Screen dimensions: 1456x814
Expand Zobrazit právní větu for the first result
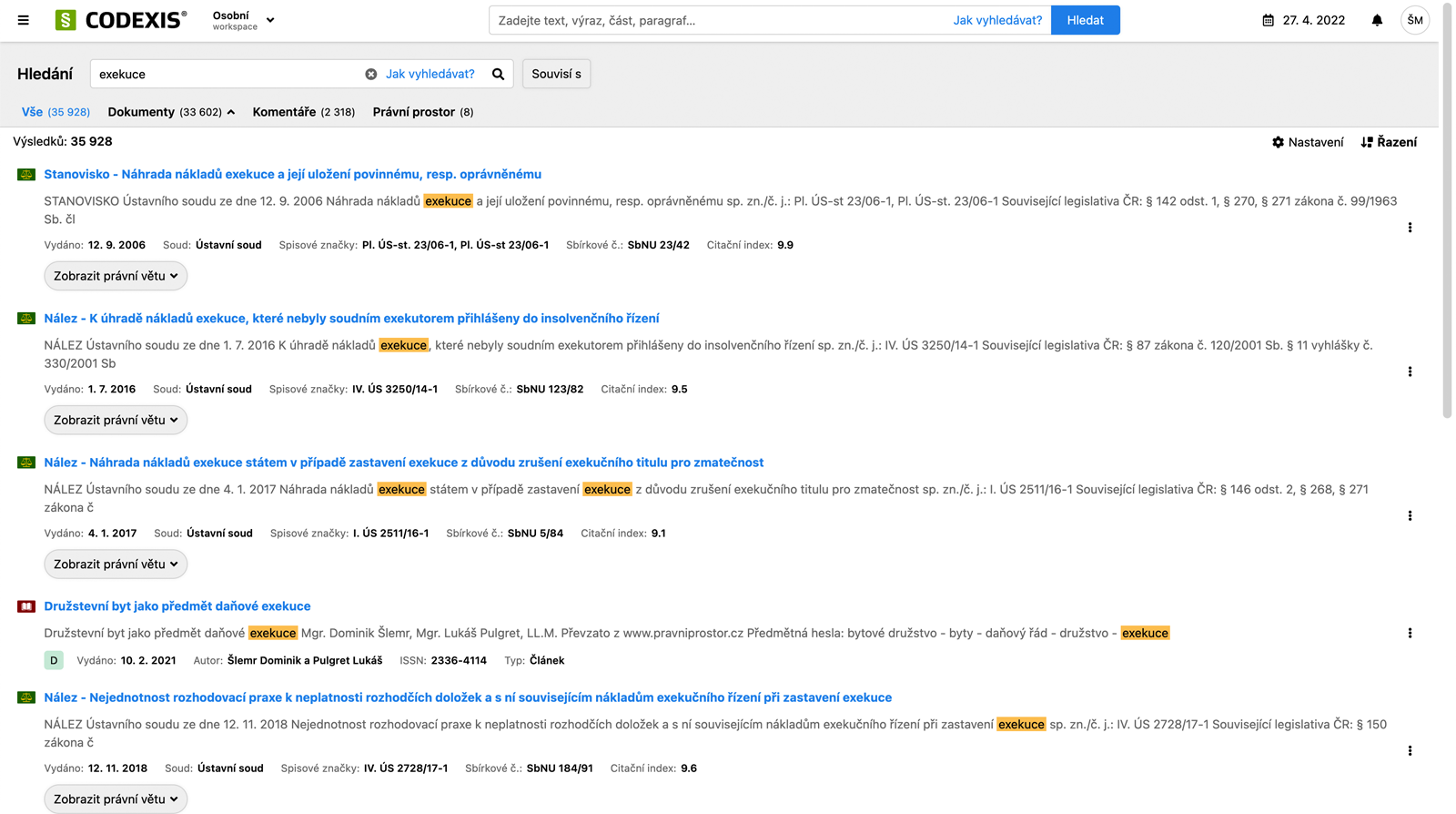[x=116, y=276]
